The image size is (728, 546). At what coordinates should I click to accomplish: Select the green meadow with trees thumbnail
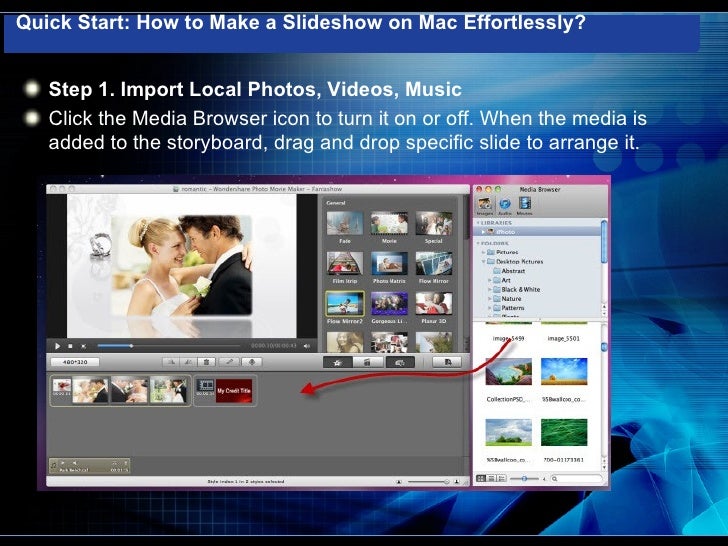pos(508,432)
